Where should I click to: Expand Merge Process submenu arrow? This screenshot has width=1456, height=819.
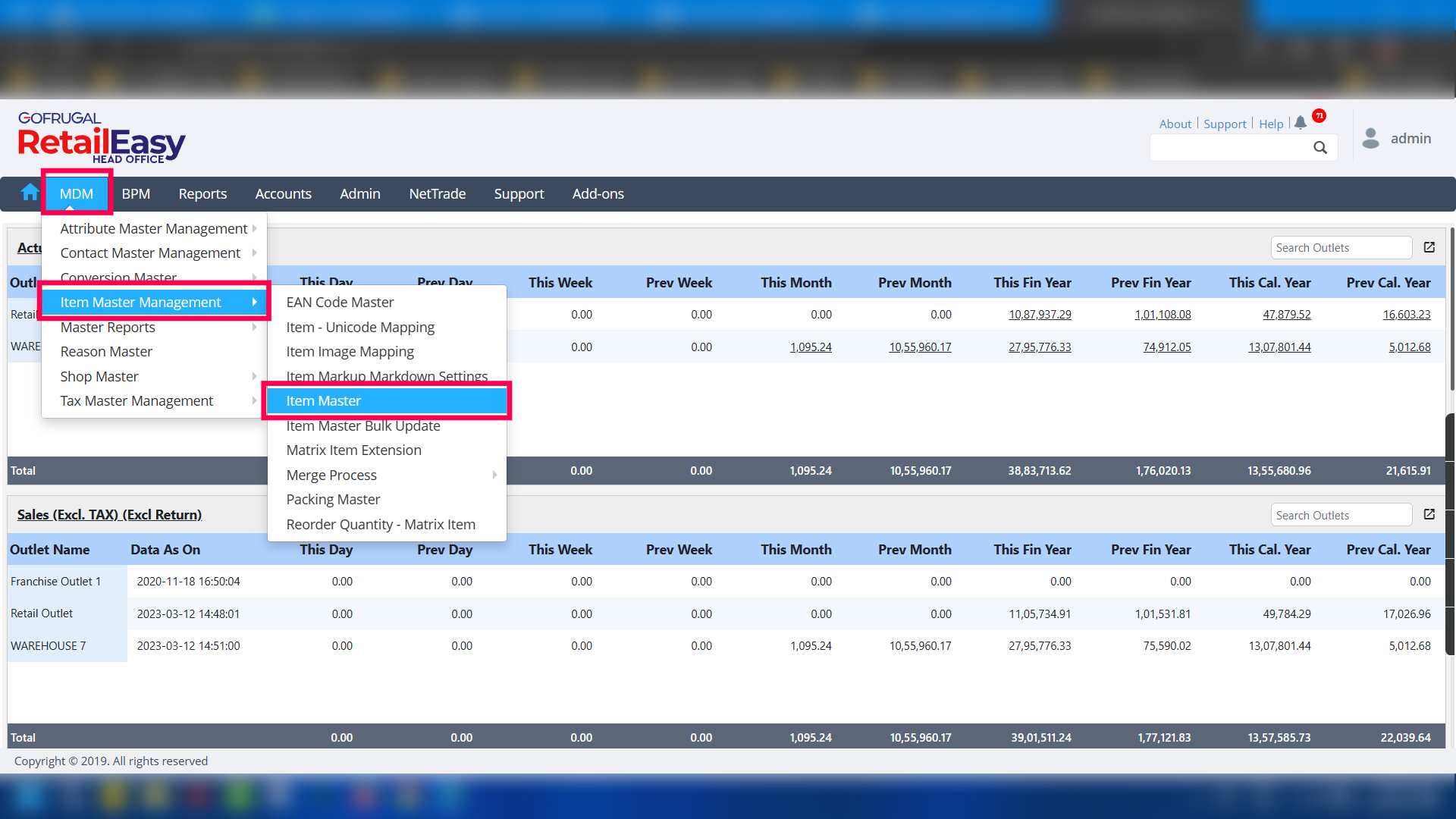click(494, 475)
